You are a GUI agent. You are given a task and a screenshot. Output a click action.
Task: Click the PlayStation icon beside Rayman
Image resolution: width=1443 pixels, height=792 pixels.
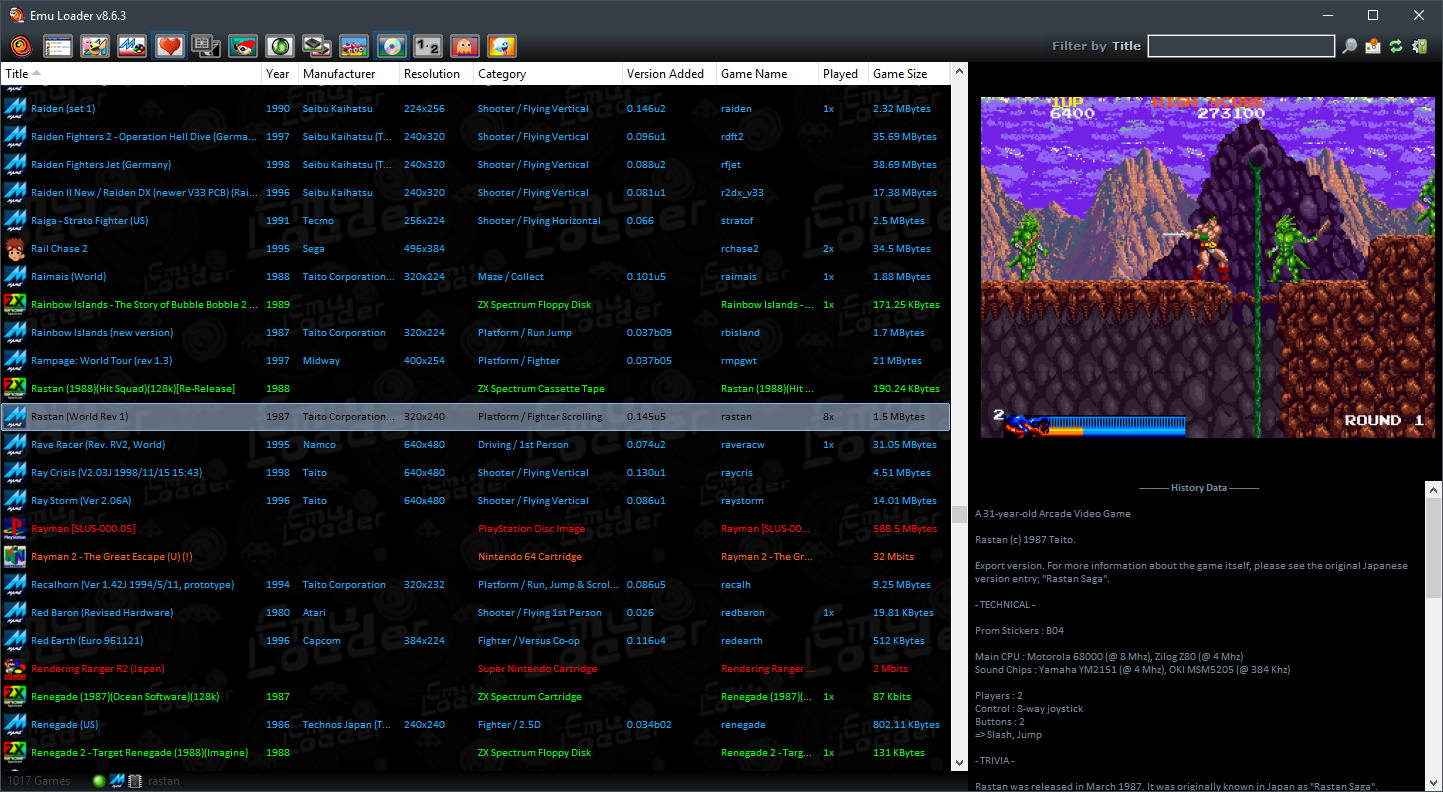coord(15,528)
